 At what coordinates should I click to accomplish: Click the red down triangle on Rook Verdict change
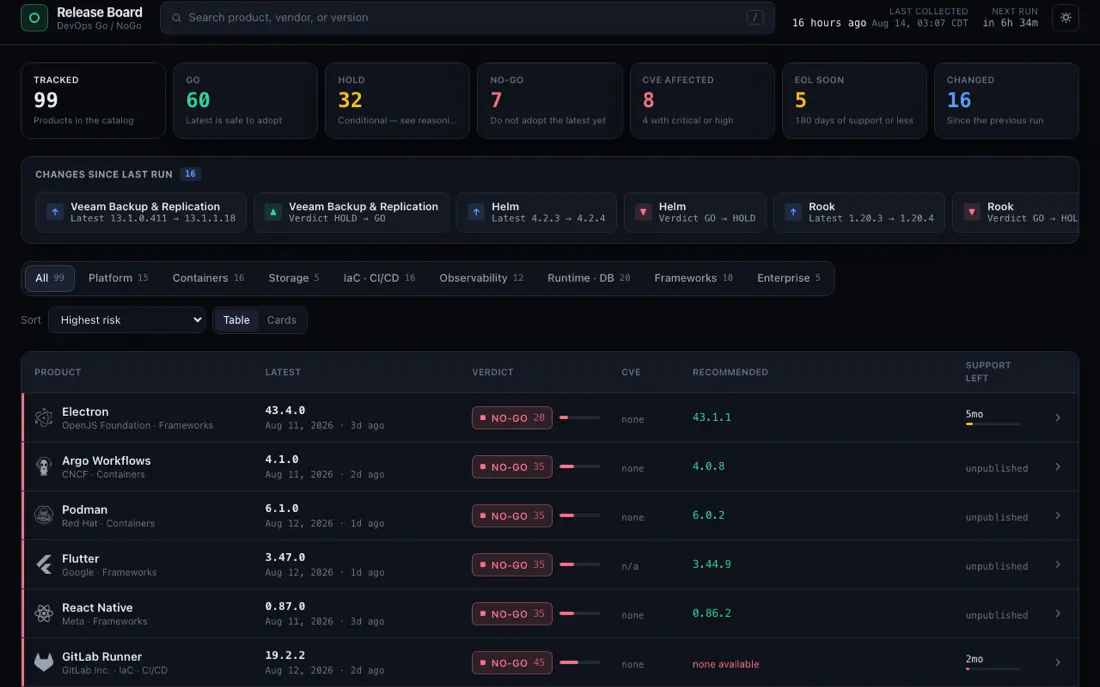pos(972,212)
